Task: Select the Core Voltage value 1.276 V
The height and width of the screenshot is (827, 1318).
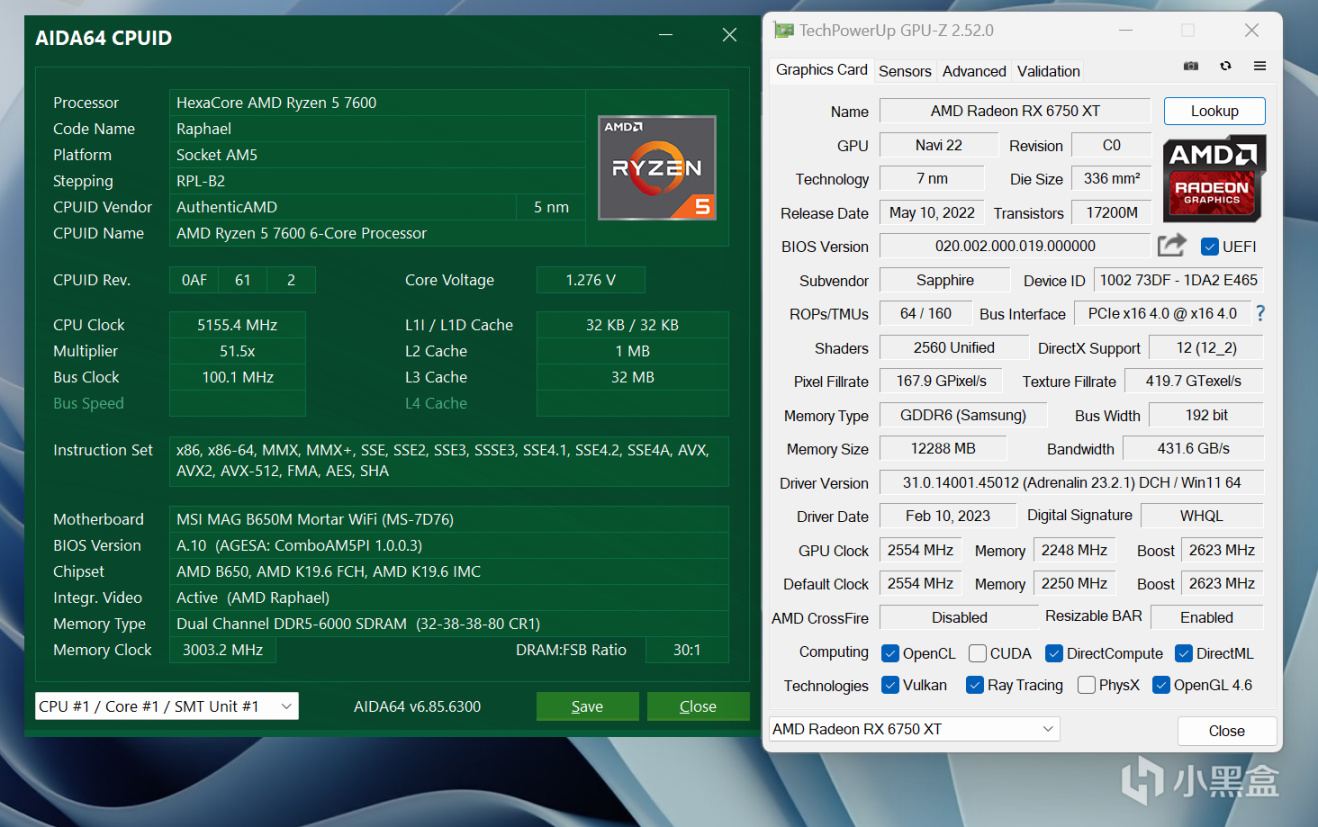Action: click(x=590, y=280)
